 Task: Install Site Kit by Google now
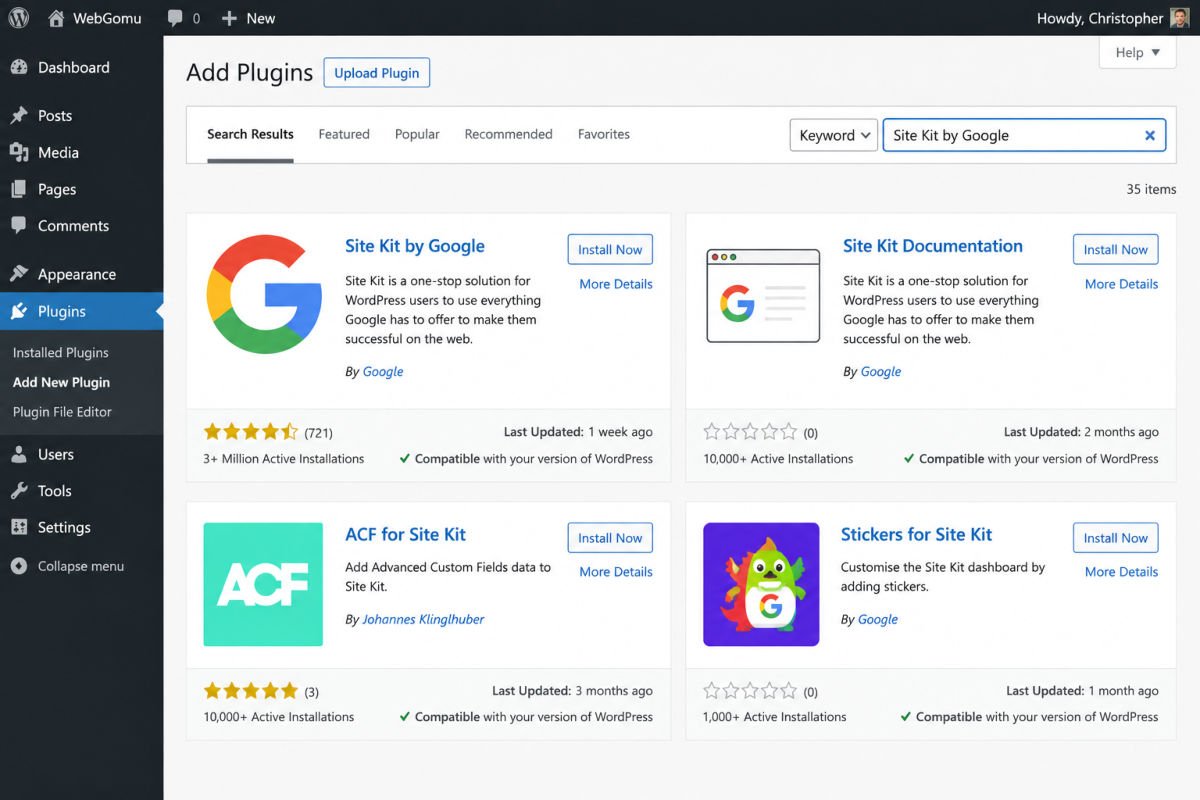point(610,249)
